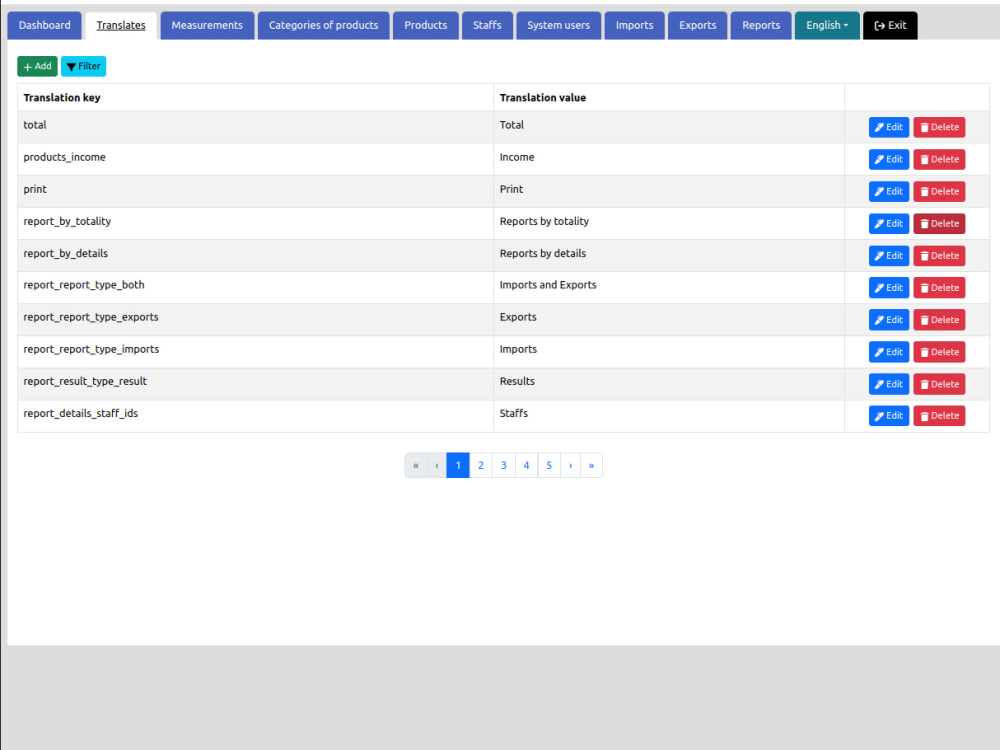The height and width of the screenshot is (750, 1000).
Task: Delete the report_report_type_exports row
Action: coord(939,320)
